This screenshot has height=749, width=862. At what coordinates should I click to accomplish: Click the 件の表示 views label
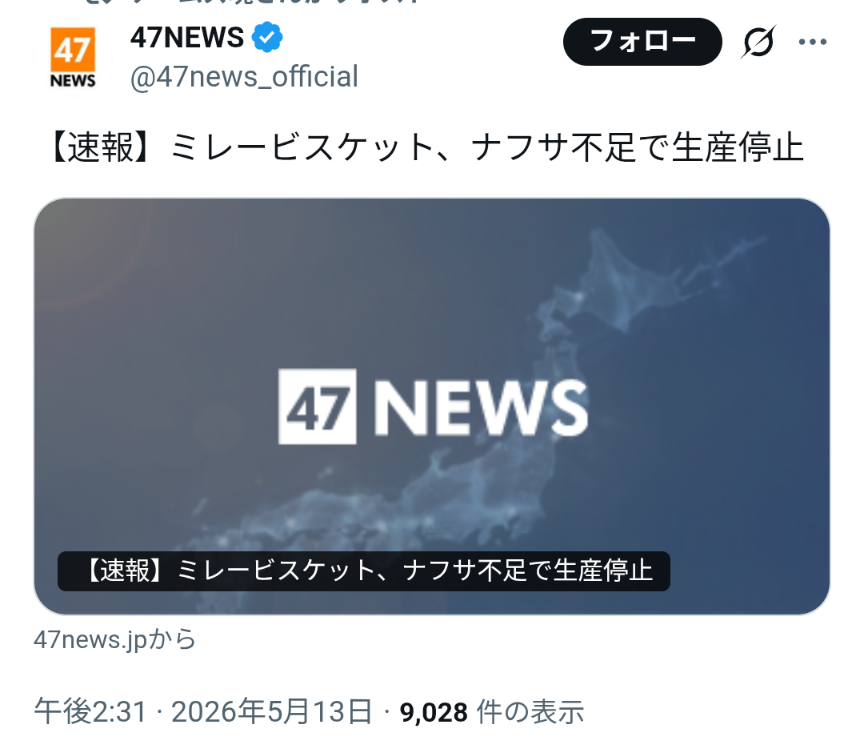pos(530,712)
